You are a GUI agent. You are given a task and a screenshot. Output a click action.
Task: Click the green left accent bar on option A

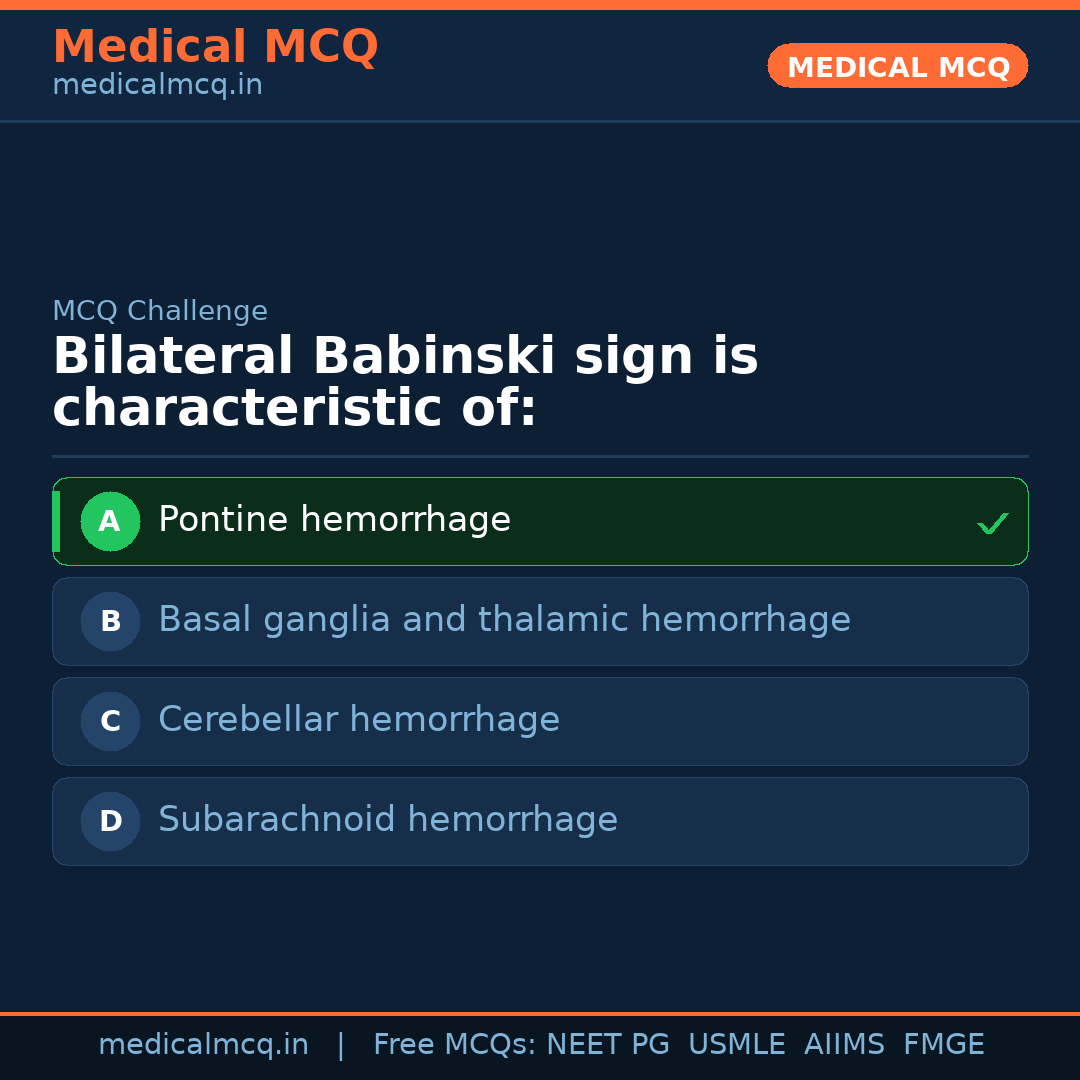point(56,521)
